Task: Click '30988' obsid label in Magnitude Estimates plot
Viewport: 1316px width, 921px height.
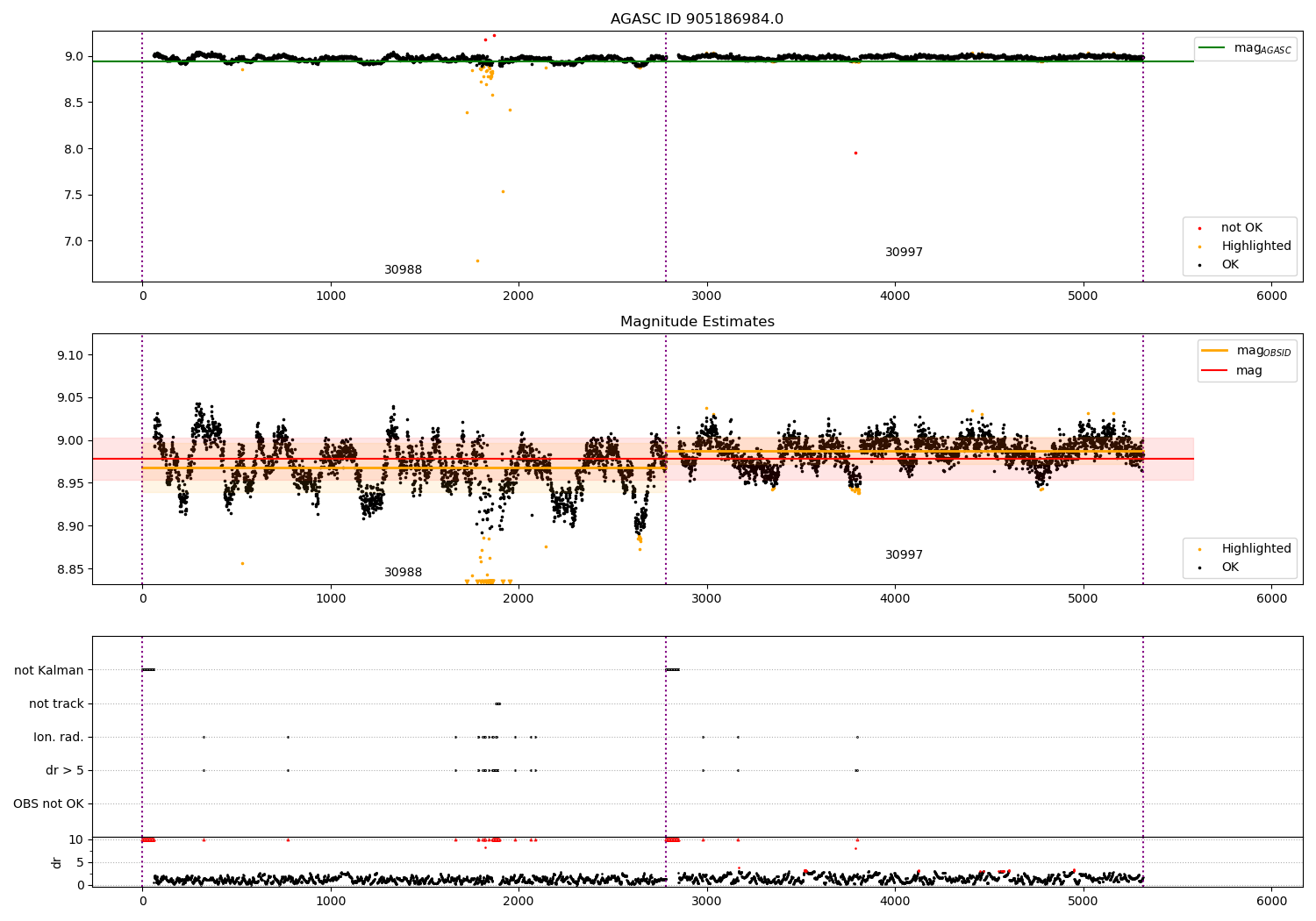Action: point(403,573)
